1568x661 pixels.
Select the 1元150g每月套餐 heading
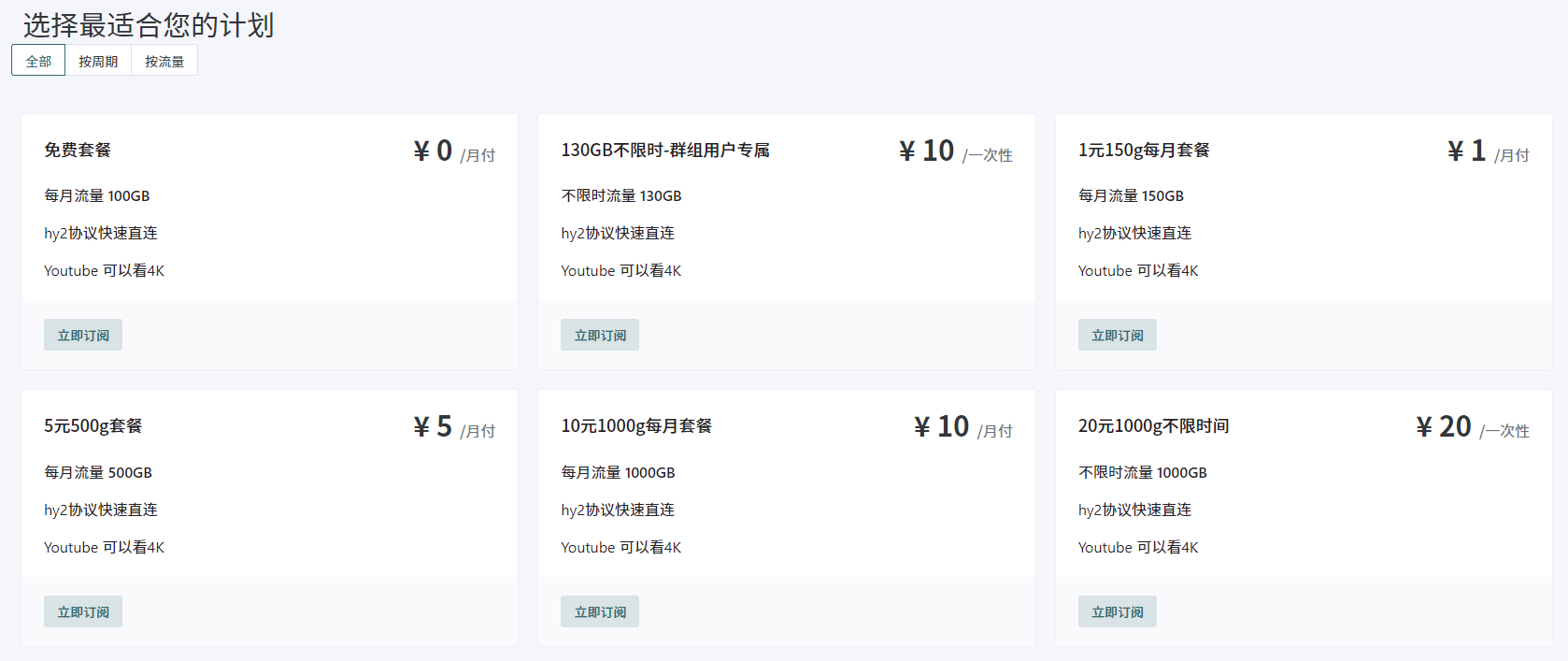click(1144, 150)
